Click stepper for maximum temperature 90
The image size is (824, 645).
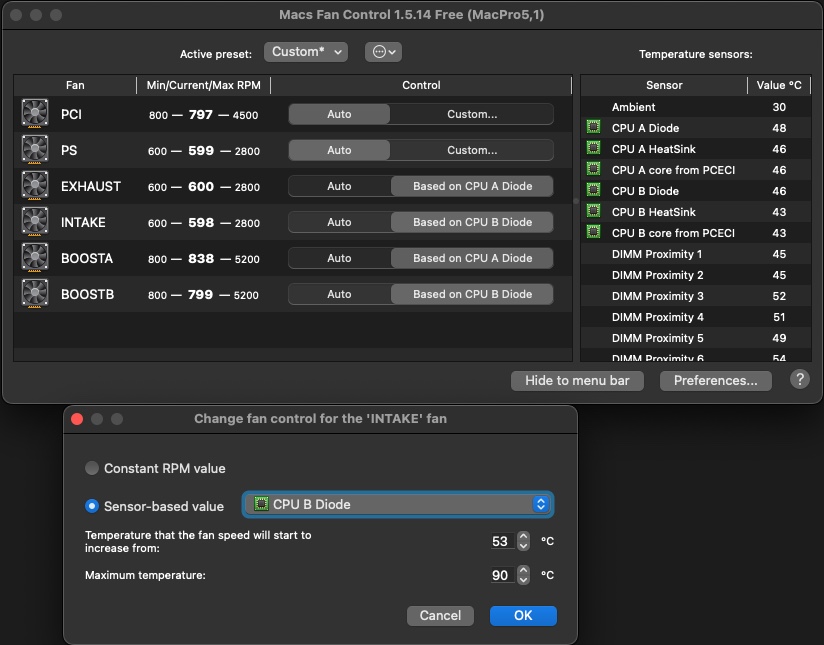click(523, 575)
